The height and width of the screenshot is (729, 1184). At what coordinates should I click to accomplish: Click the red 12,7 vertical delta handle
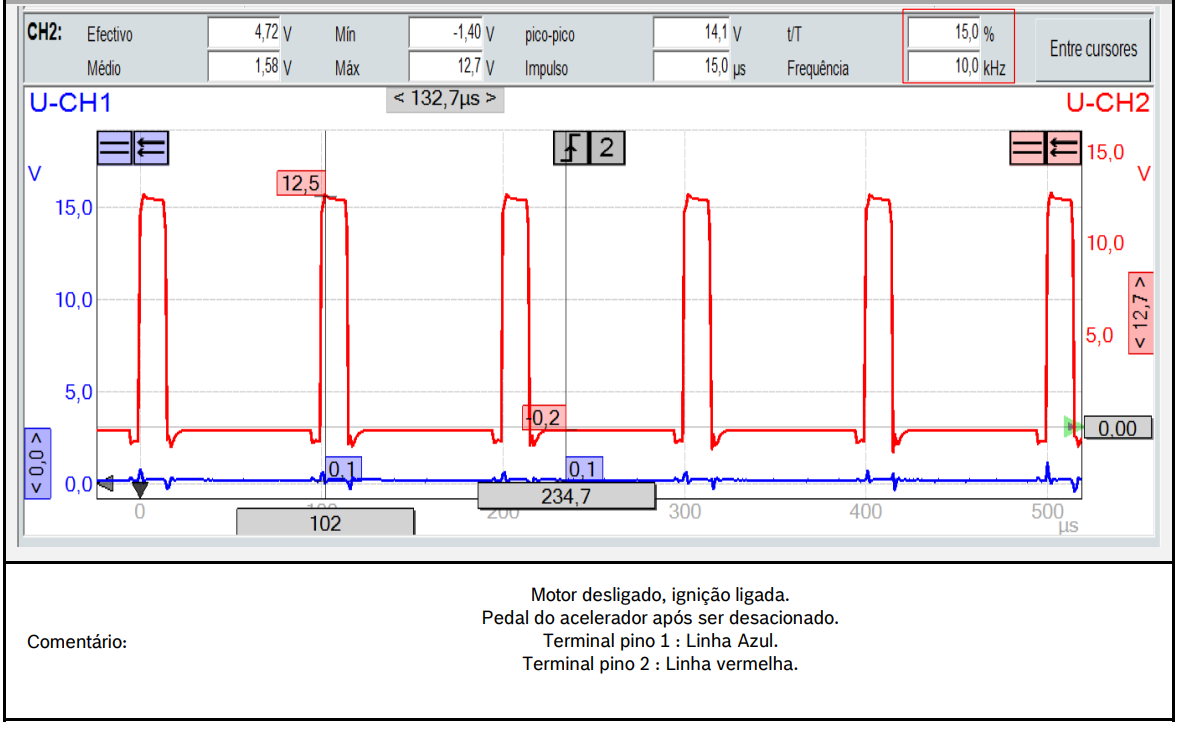(1140, 312)
